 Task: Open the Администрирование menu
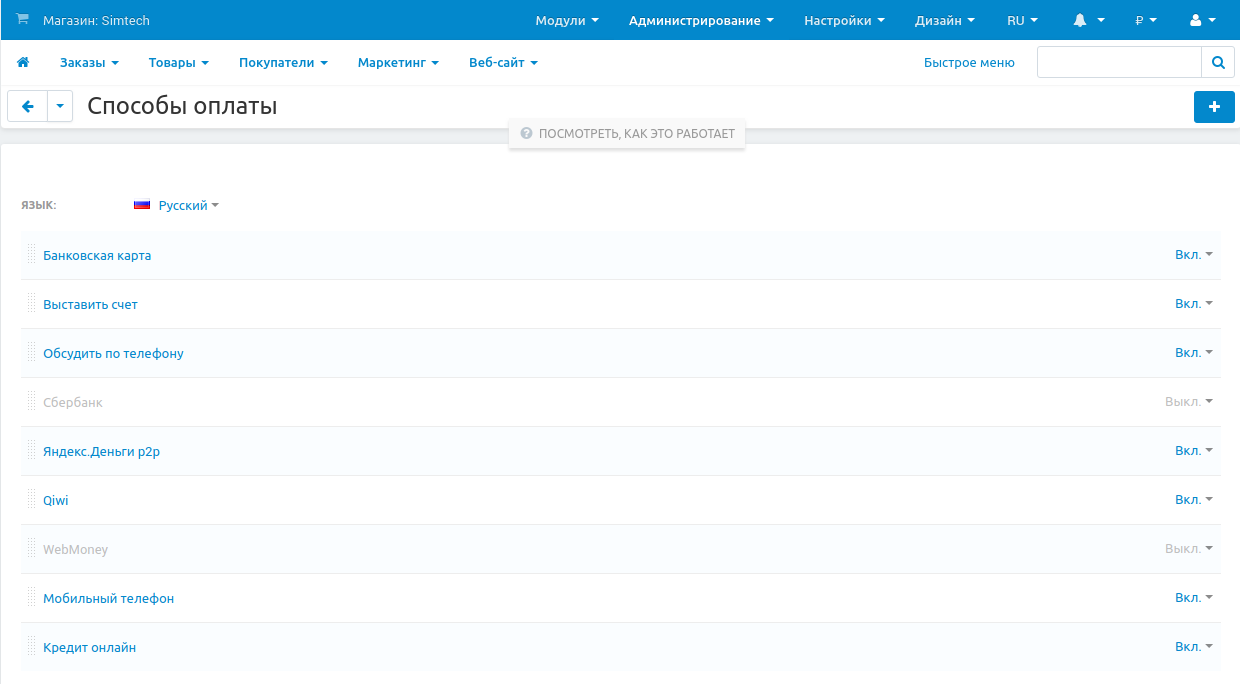coord(701,20)
